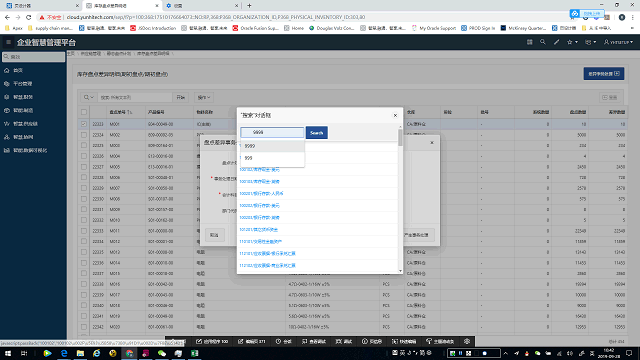Image resolution: width=640 pixels, height=360 pixels.
Task: Open WeChat from the Windows taskbar
Action: (162, 353)
